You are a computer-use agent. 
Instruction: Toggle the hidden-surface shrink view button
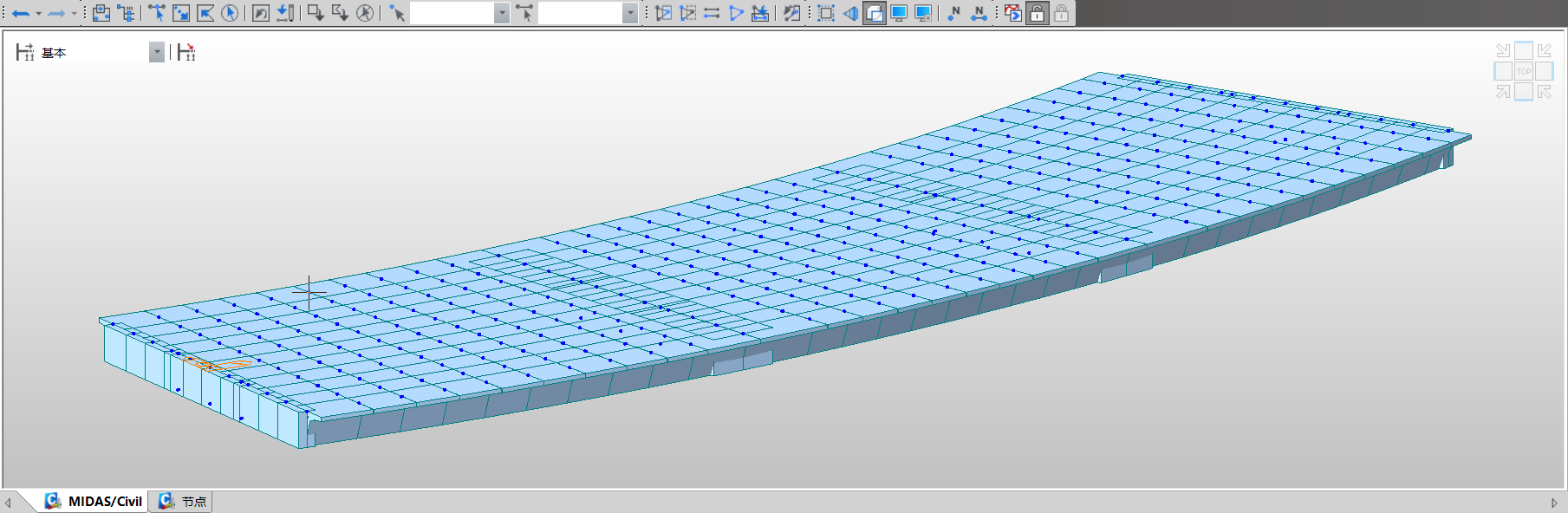[875, 13]
